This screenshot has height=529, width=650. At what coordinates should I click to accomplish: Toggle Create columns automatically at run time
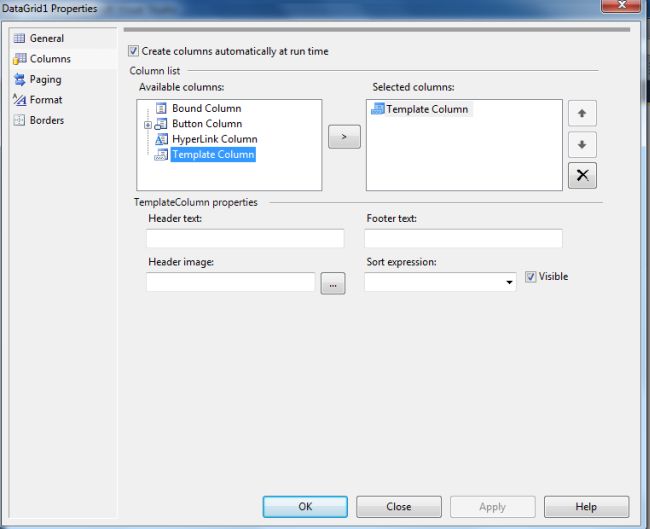(x=133, y=51)
